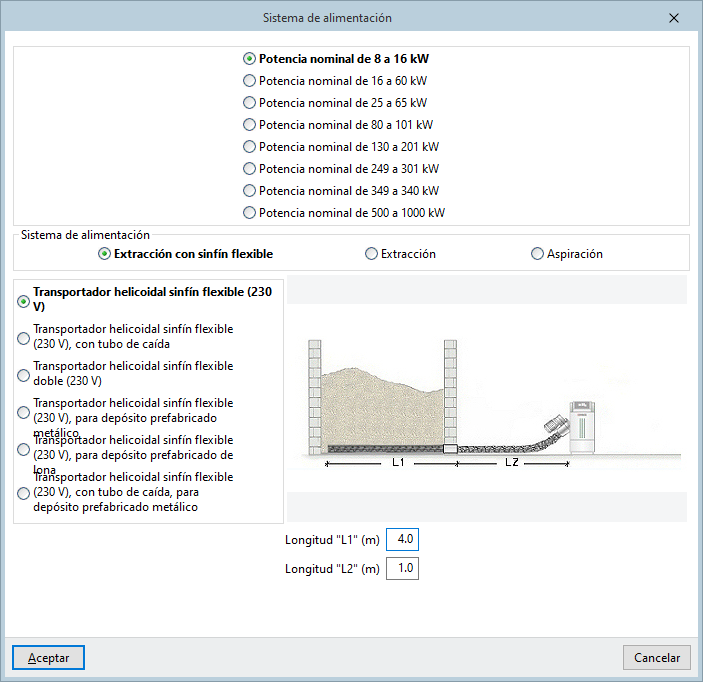703x682 pixels.
Task: Confirm with the Aceptar button
Action: 48,658
